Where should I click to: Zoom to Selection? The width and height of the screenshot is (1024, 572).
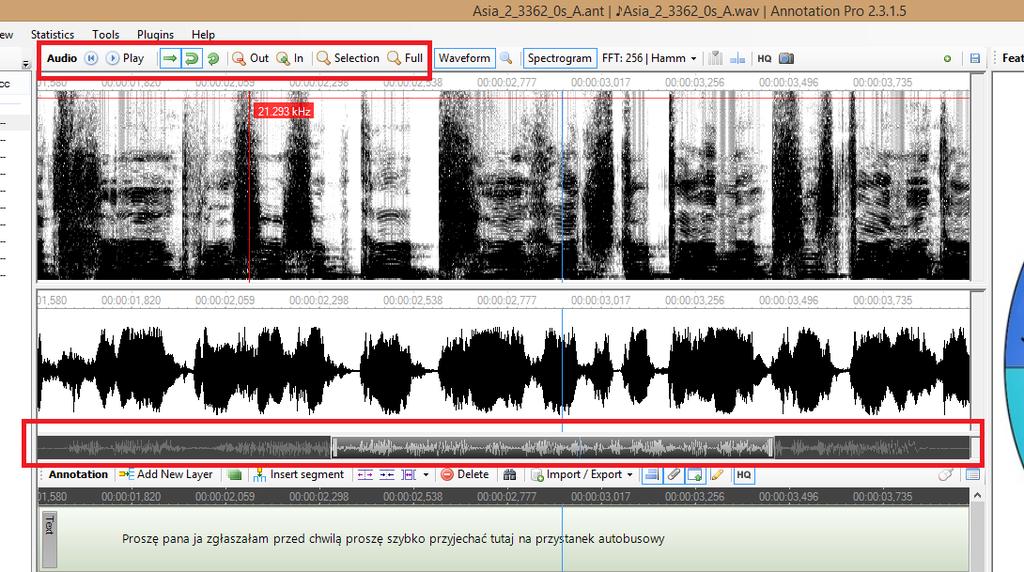click(x=348, y=58)
